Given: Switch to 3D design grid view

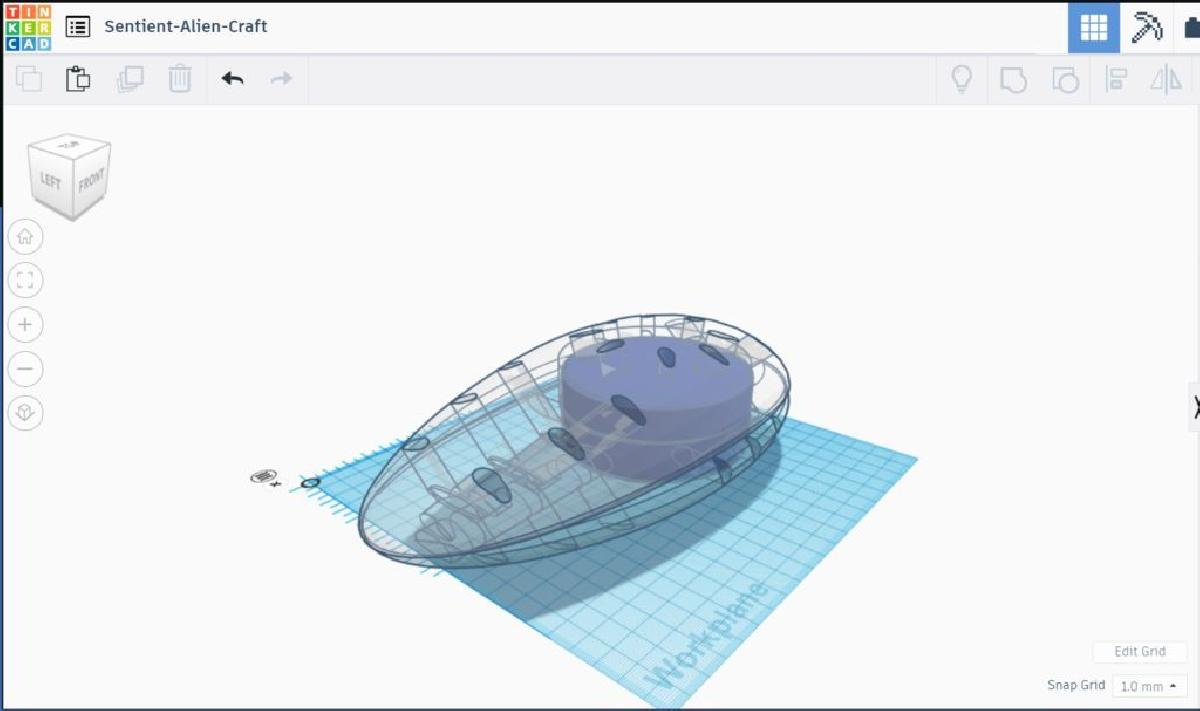Looking at the screenshot, I should tap(1094, 28).
